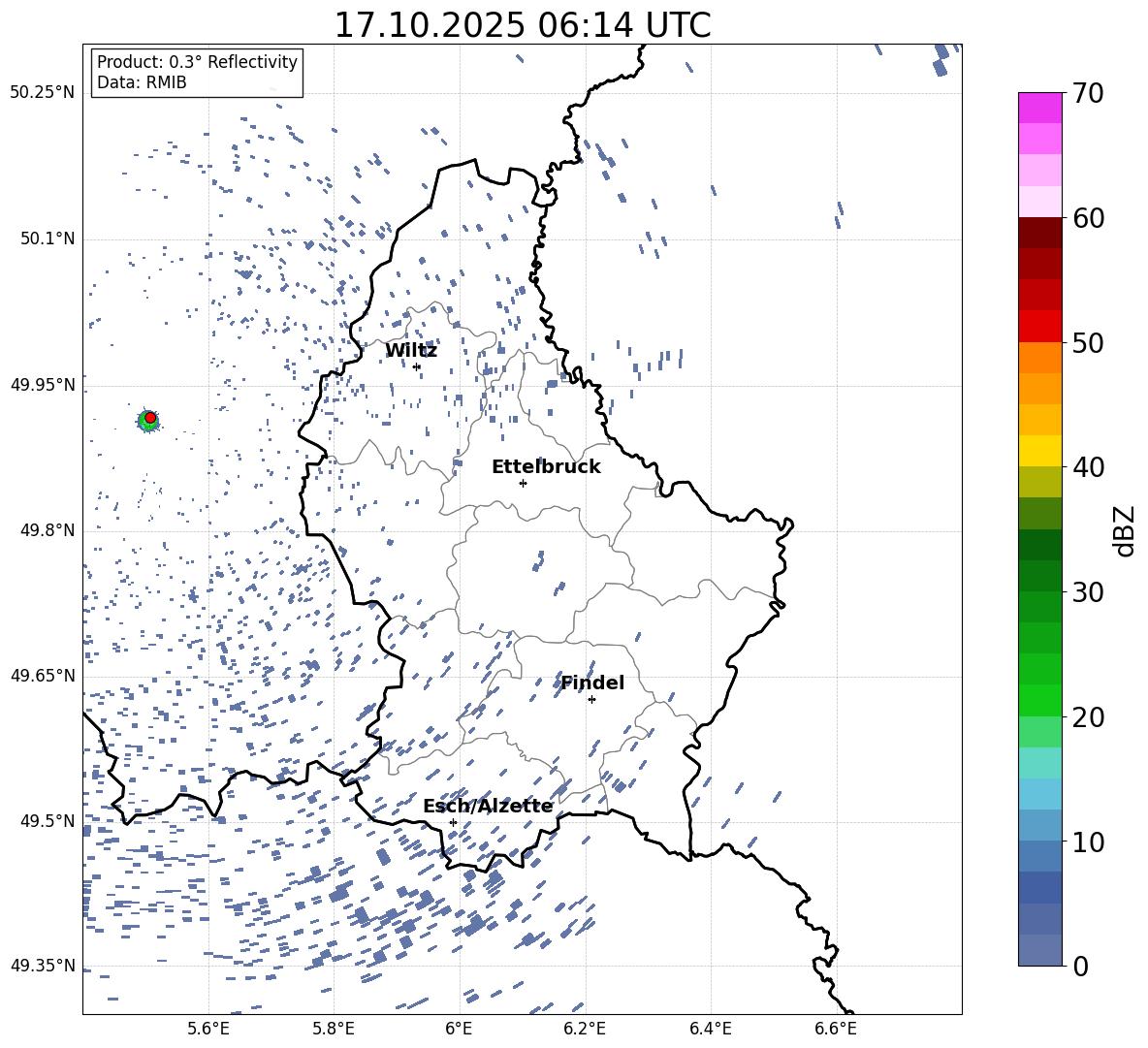Image resolution: width=1148 pixels, height=1048 pixels.
Task: Select the Findel city label
Action: (x=592, y=683)
